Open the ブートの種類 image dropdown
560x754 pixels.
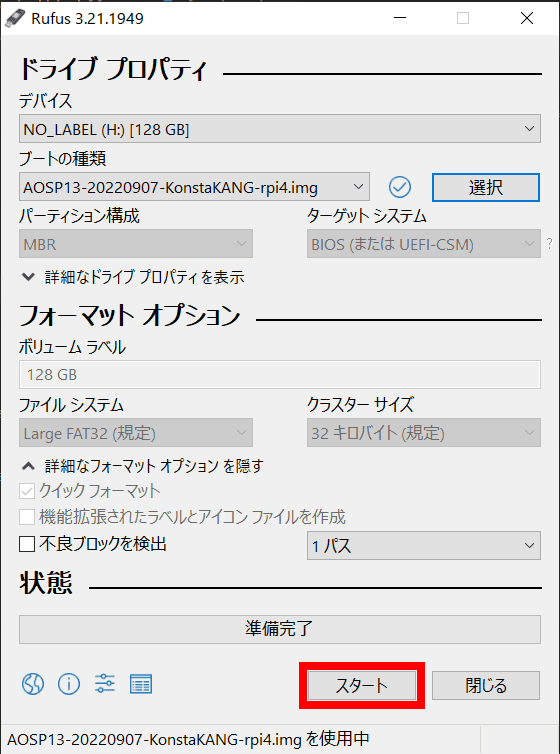194,187
